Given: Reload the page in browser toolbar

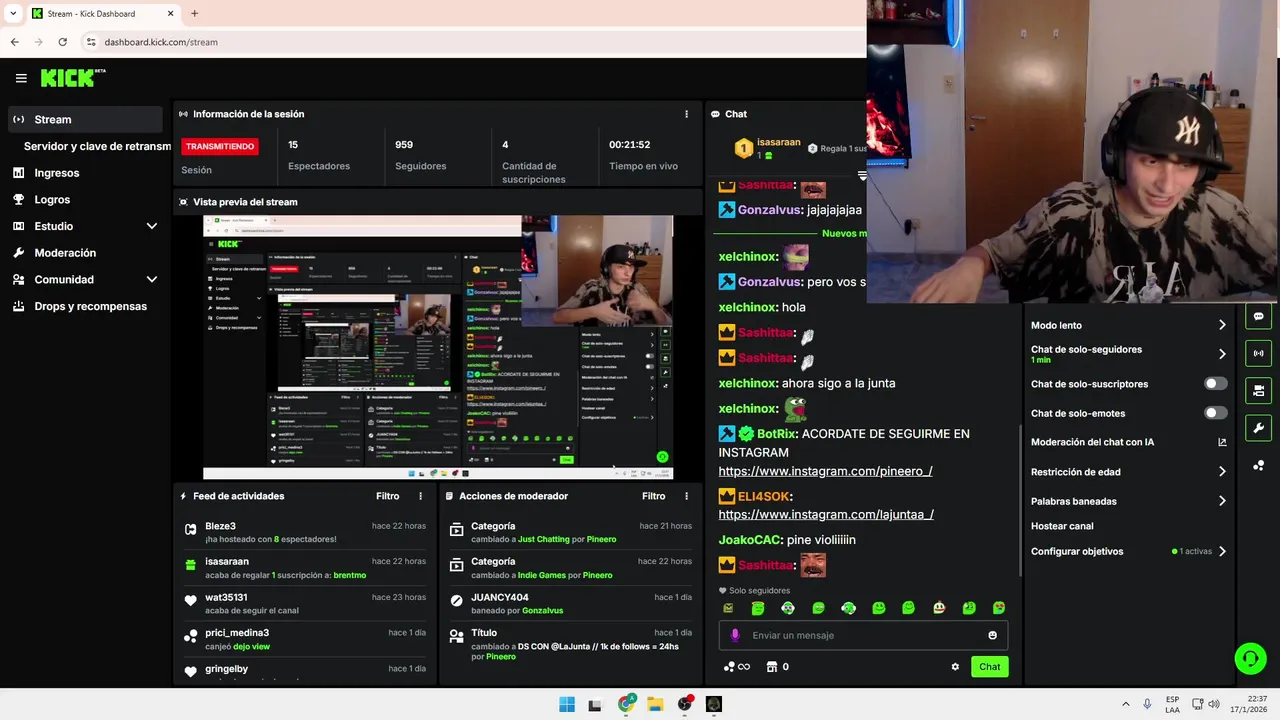Looking at the screenshot, I should [x=62, y=42].
